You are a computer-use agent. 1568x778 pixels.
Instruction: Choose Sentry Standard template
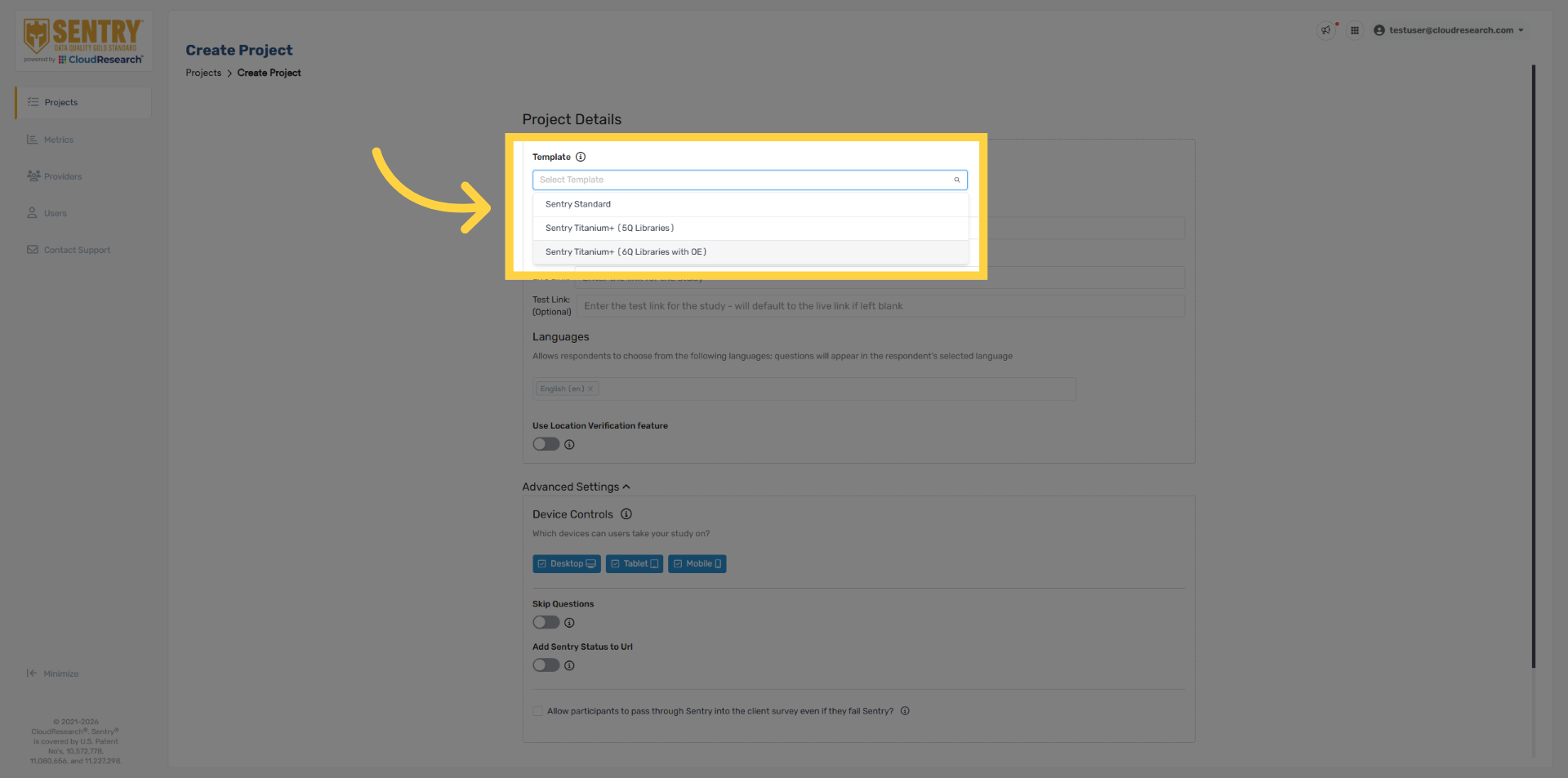pyautogui.click(x=751, y=204)
